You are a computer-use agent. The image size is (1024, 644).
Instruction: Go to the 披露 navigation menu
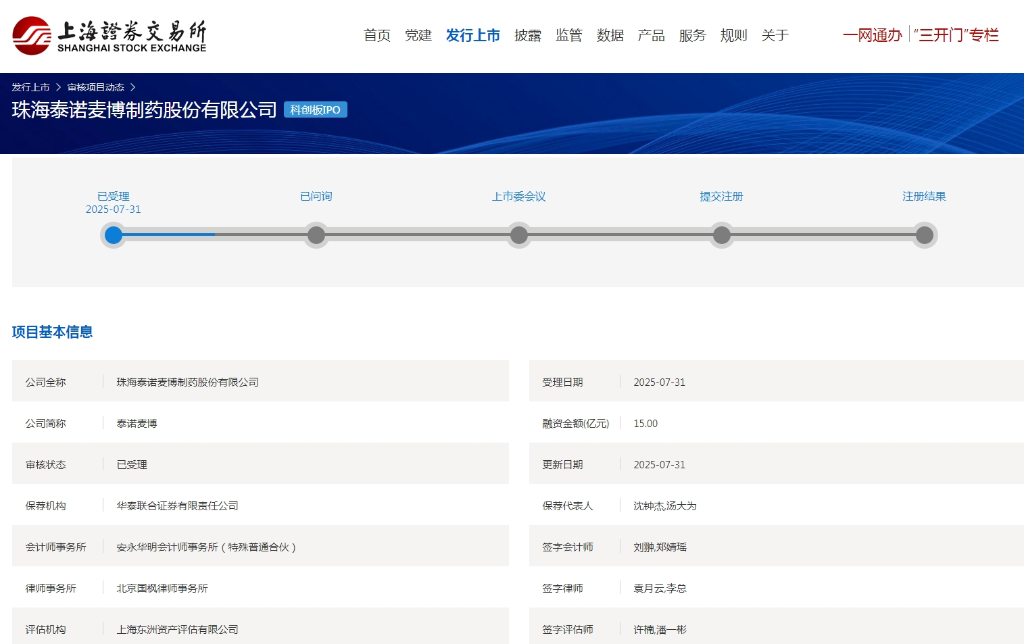click(528, 35)
